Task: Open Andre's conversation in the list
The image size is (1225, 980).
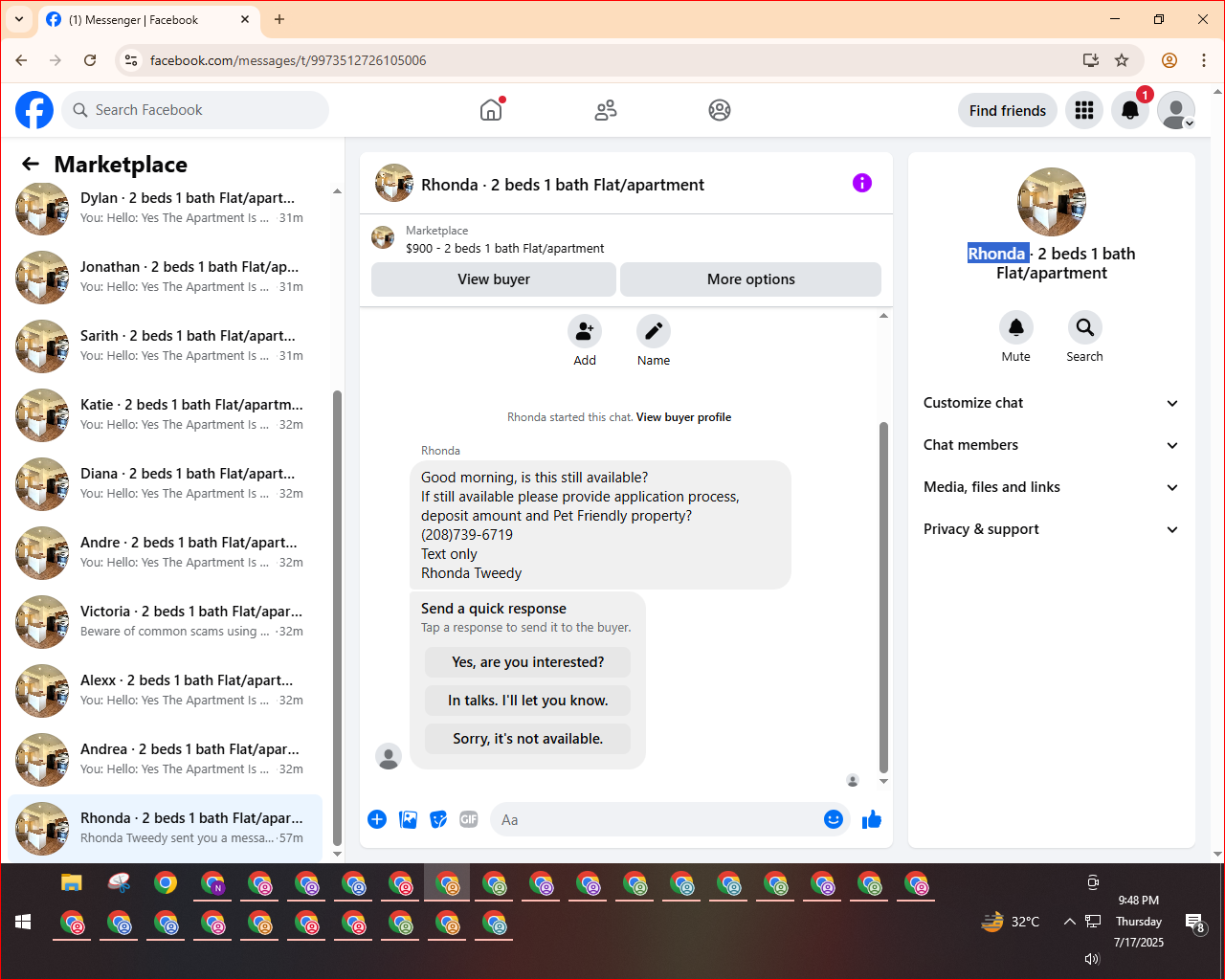Action: point(165,552)
